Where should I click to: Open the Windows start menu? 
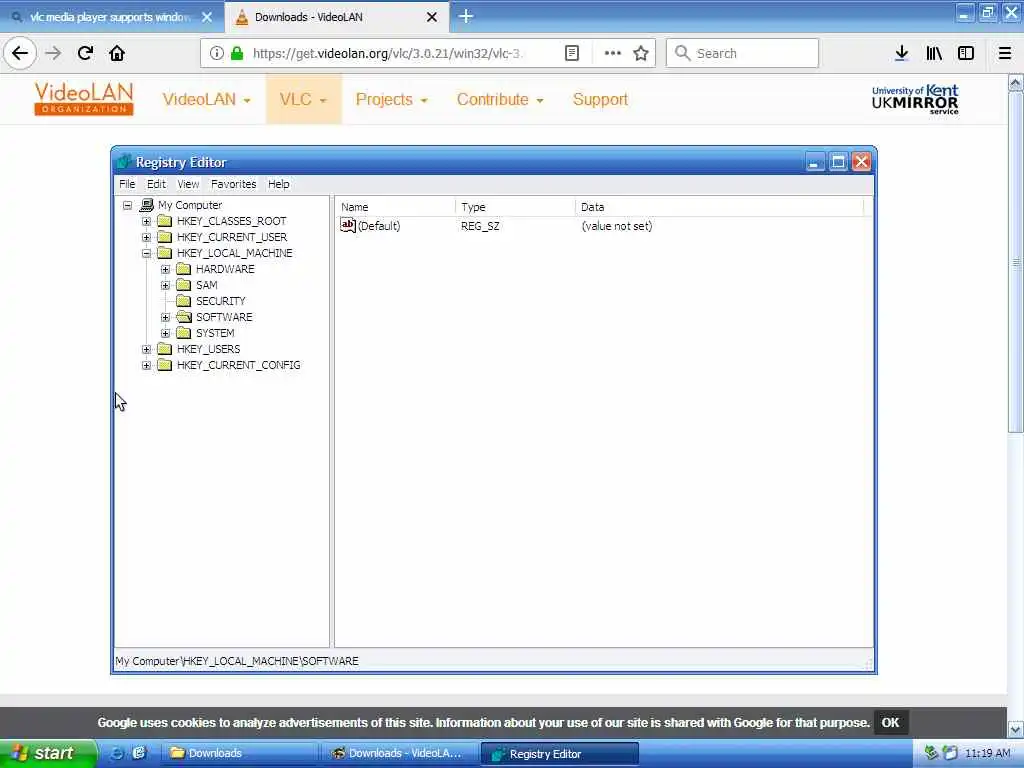tap(47, 753)
